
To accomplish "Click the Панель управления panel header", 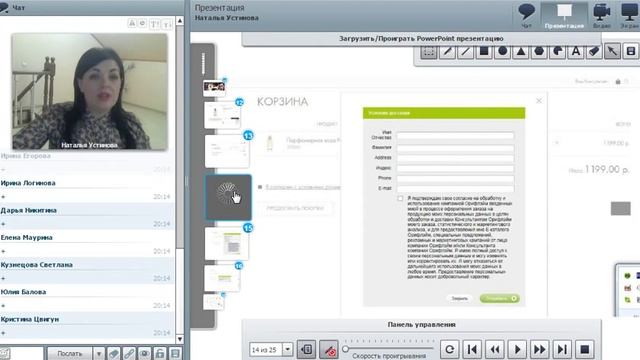I will click(421, 325).
